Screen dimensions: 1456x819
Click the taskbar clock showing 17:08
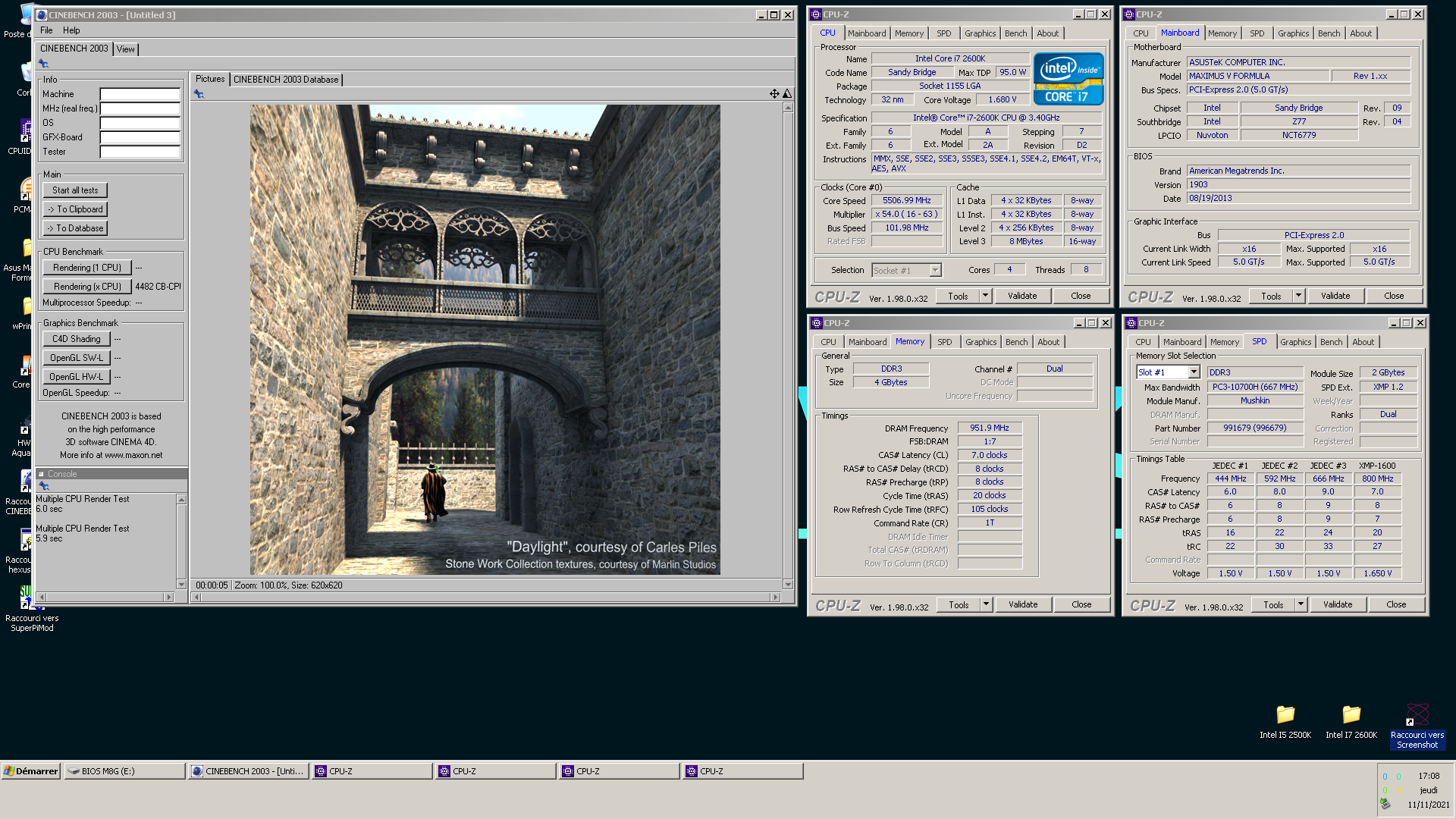click(x=1429, y=776)
